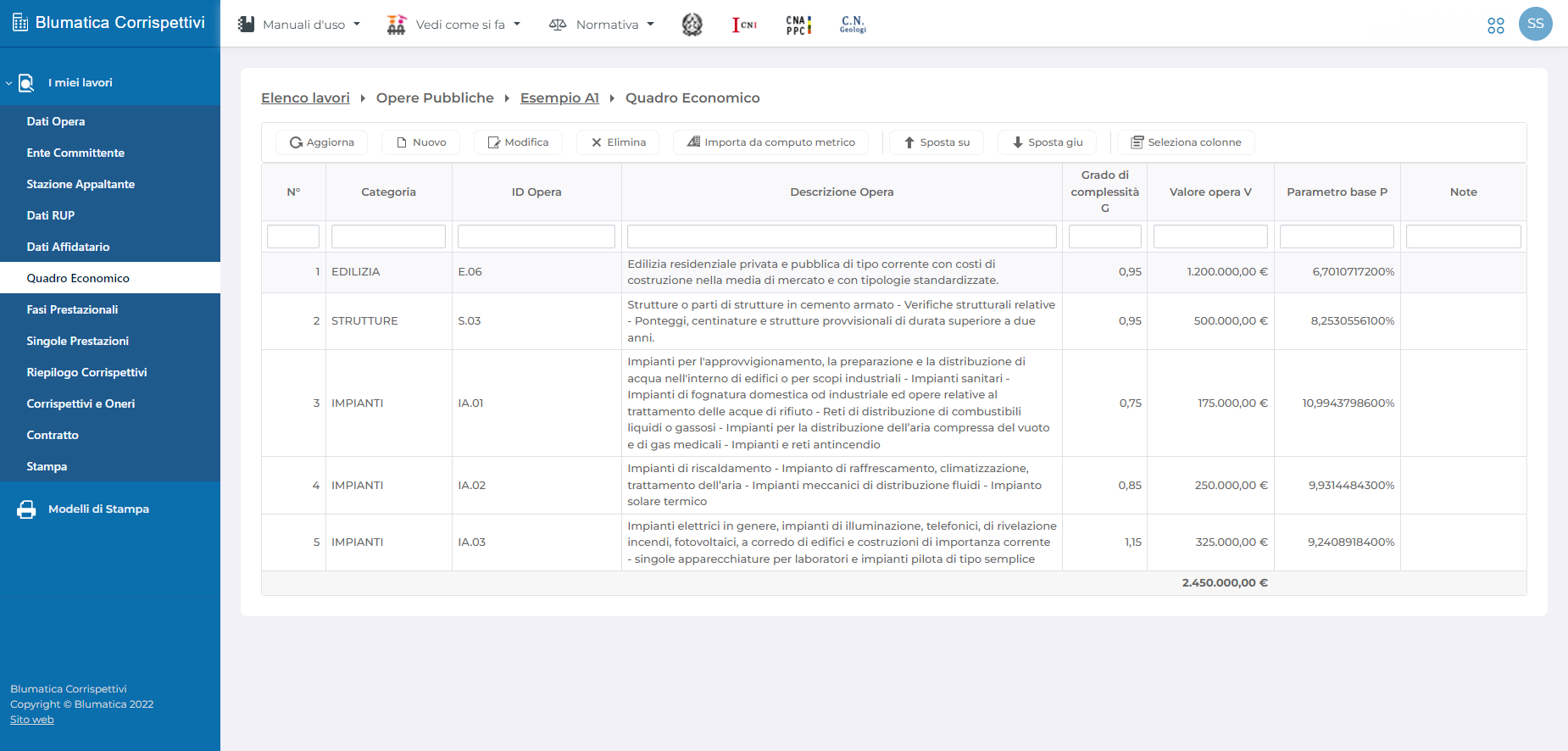The height and width of the screenshot is (751, 1568).
Task: Click the Modifica pencil icon
Action: [x=494, y=142]
